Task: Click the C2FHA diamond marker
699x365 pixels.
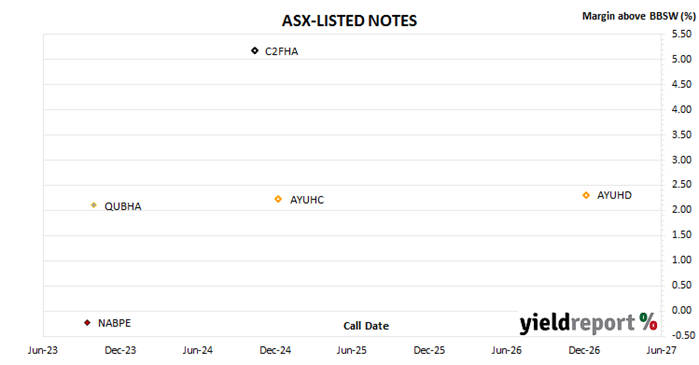Action: (255, 51)
